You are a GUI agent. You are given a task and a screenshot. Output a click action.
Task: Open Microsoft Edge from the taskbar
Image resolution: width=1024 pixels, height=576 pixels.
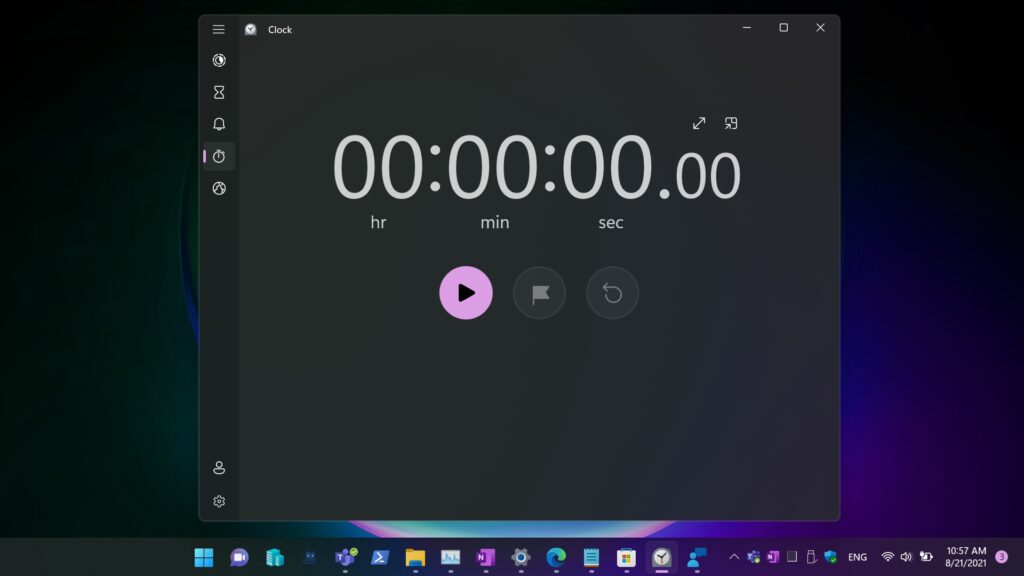click(x=556, y=557)
